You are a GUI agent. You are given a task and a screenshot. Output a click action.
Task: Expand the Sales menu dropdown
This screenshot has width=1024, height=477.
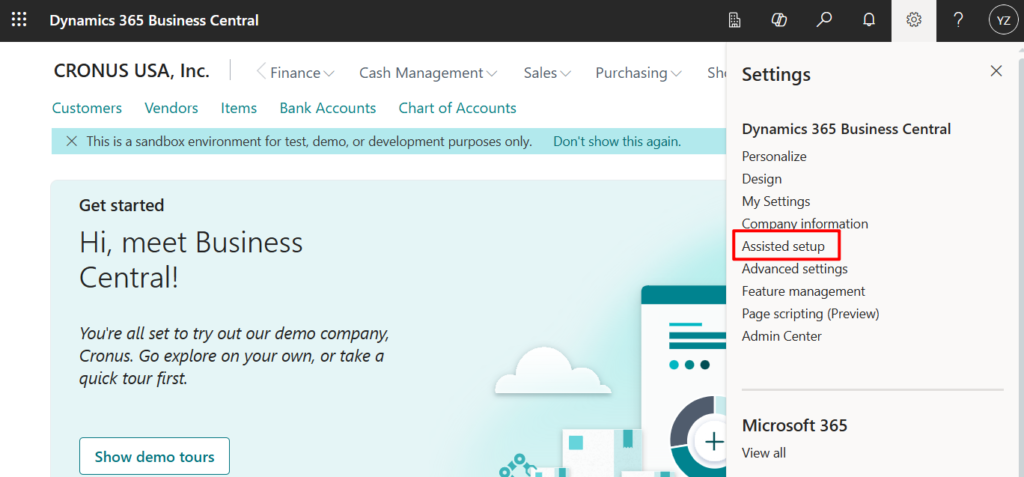(547, 73)
